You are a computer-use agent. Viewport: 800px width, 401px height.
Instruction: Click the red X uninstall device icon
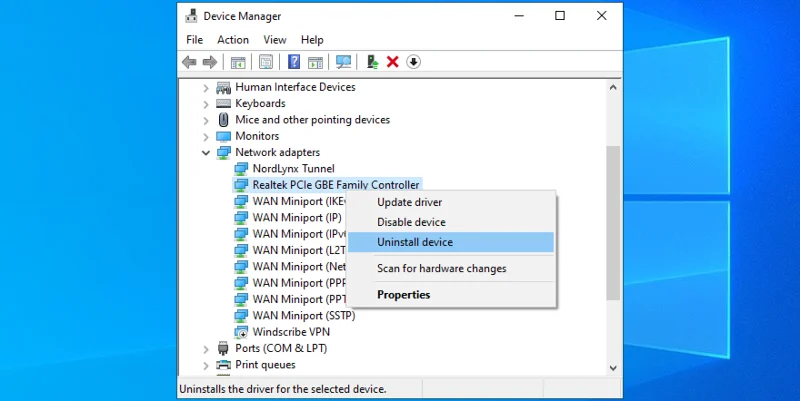point(392,62)
